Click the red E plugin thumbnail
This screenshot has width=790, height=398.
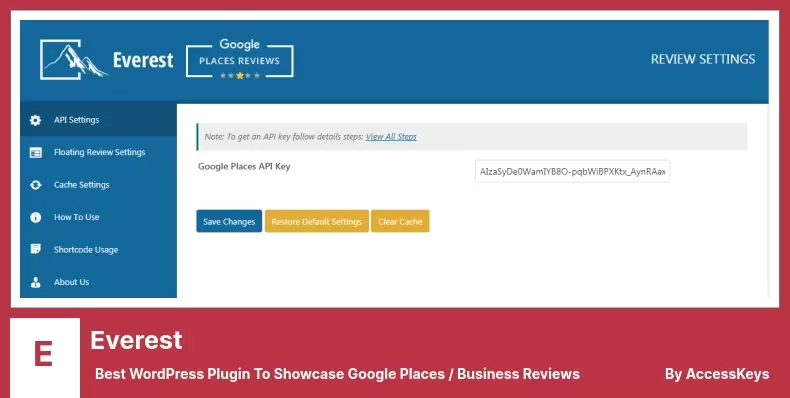(x=44, y=357)
